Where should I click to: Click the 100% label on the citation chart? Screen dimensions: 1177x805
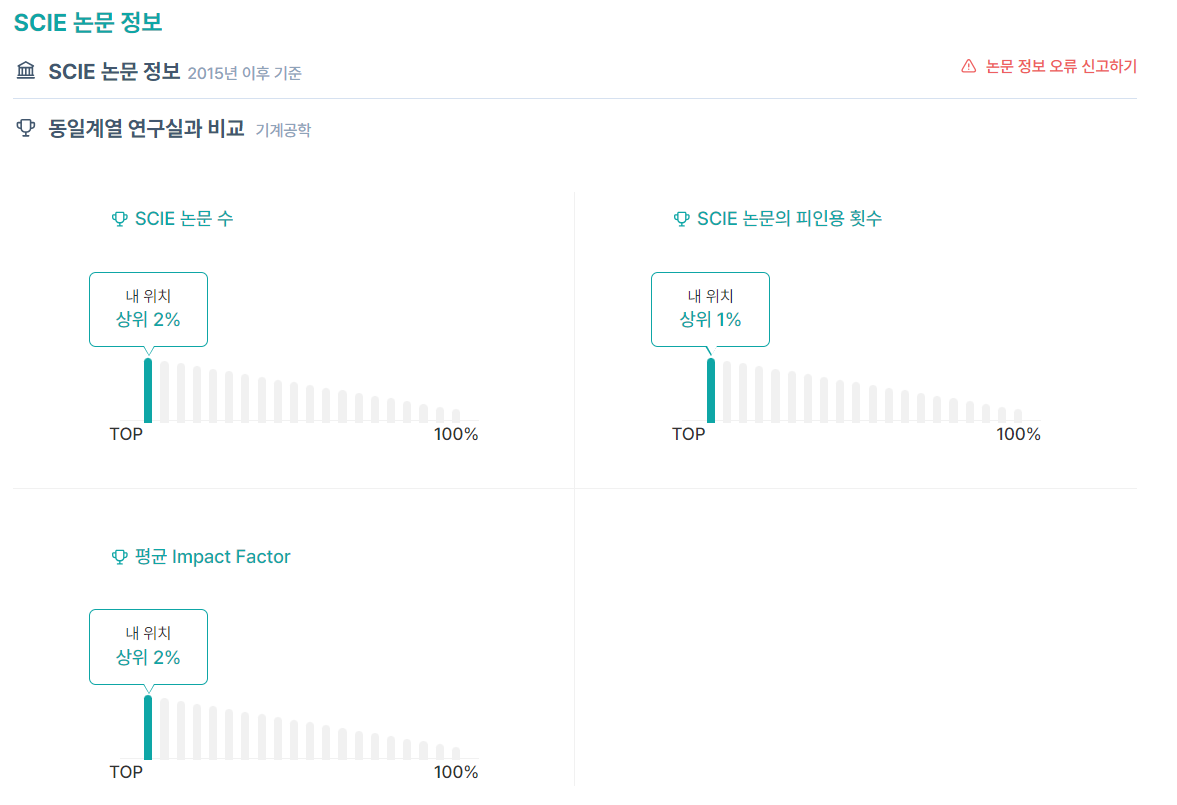1018,434
